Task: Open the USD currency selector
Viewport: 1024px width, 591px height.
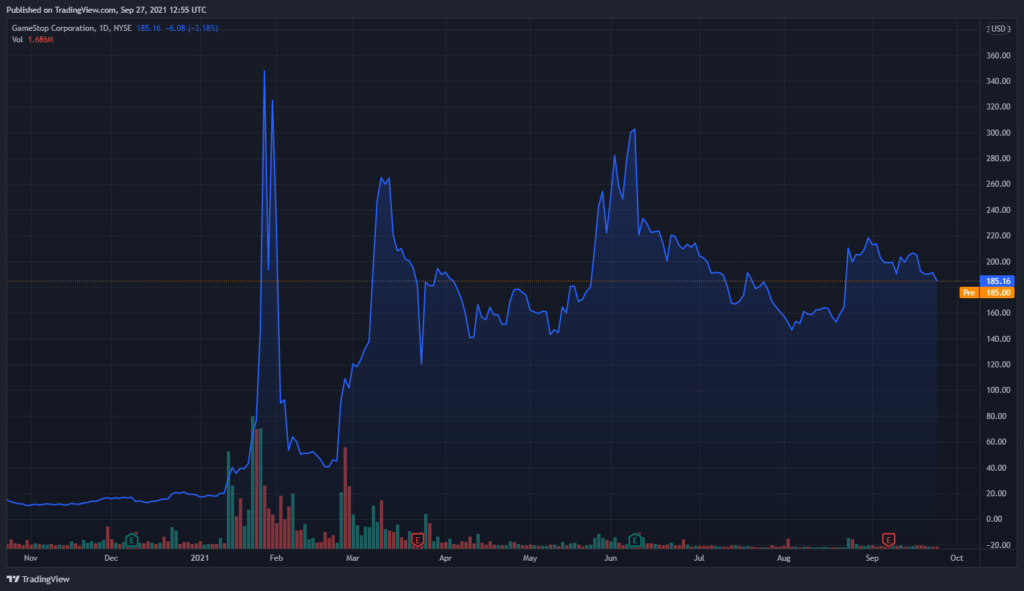Action: [x=999, y=29]
